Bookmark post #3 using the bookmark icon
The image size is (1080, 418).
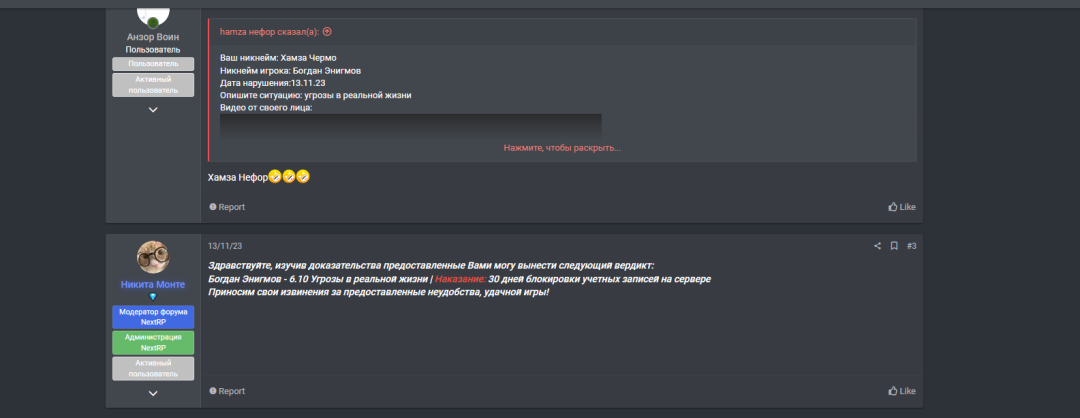click(893, 246)
